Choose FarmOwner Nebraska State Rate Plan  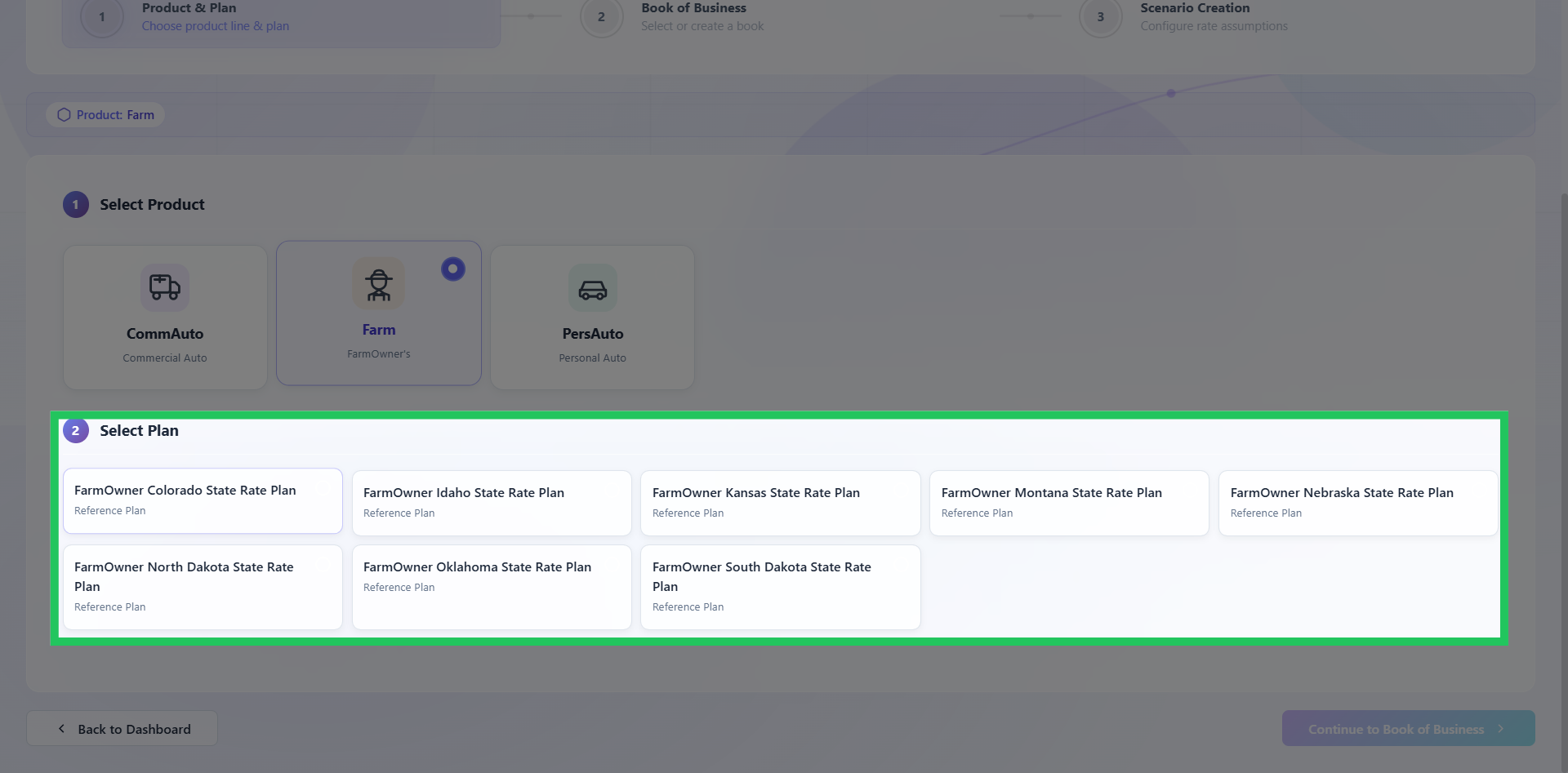1358,503
